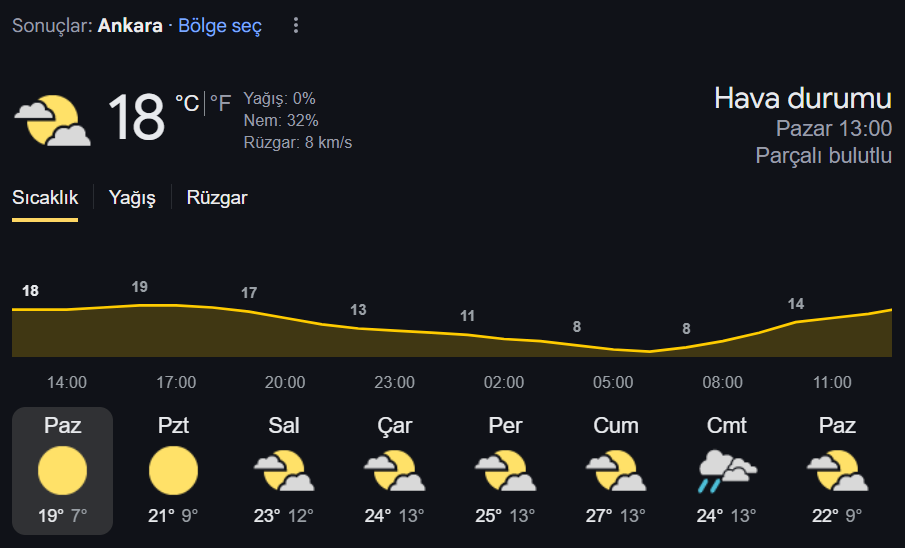The height and width of the screenshot is (548, 905).
Task: Select the highlighted Paz today forecast
Action: (62, 470)
